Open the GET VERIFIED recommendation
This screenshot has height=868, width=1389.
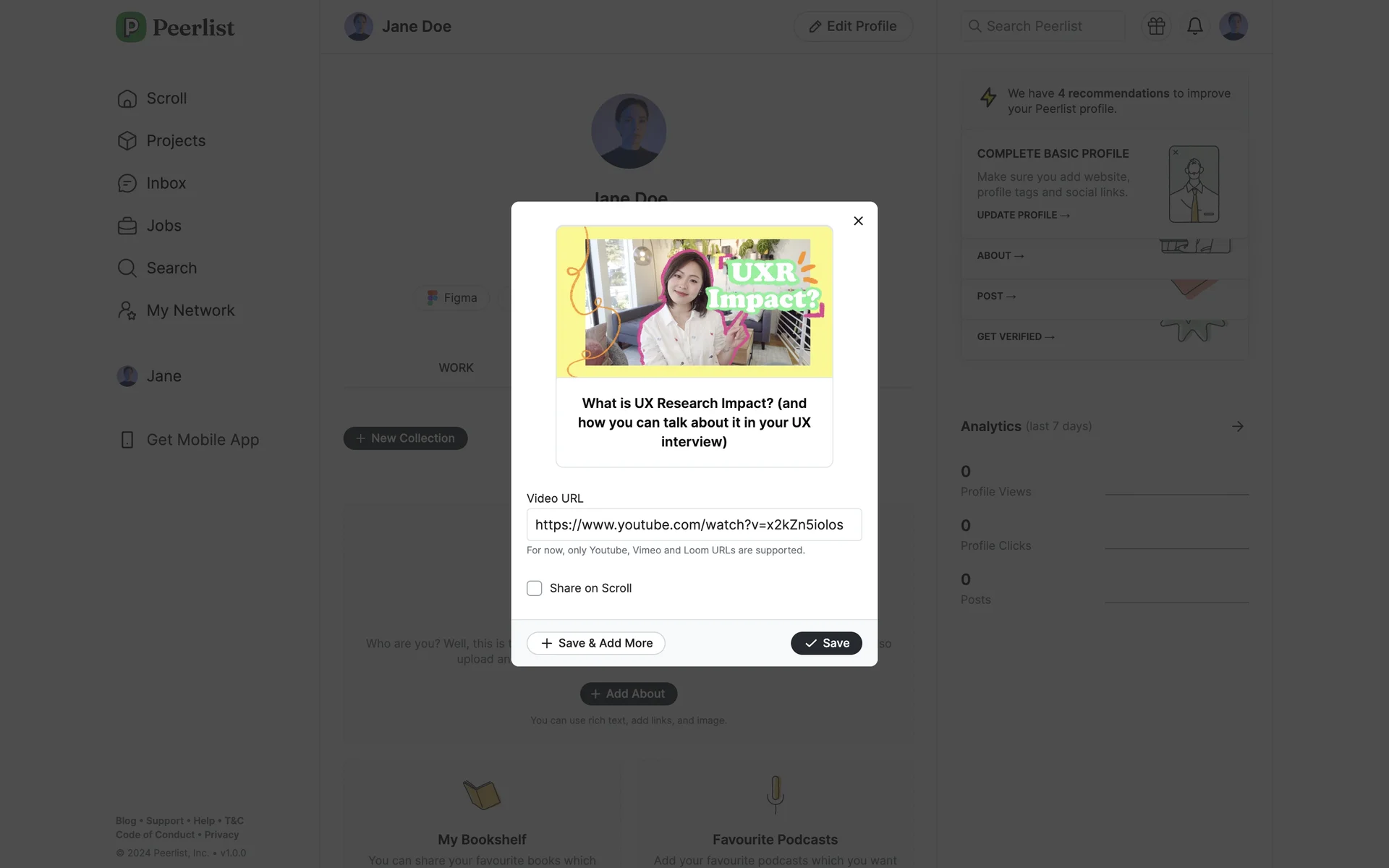pyautogui.click(x=1016, y=336)
